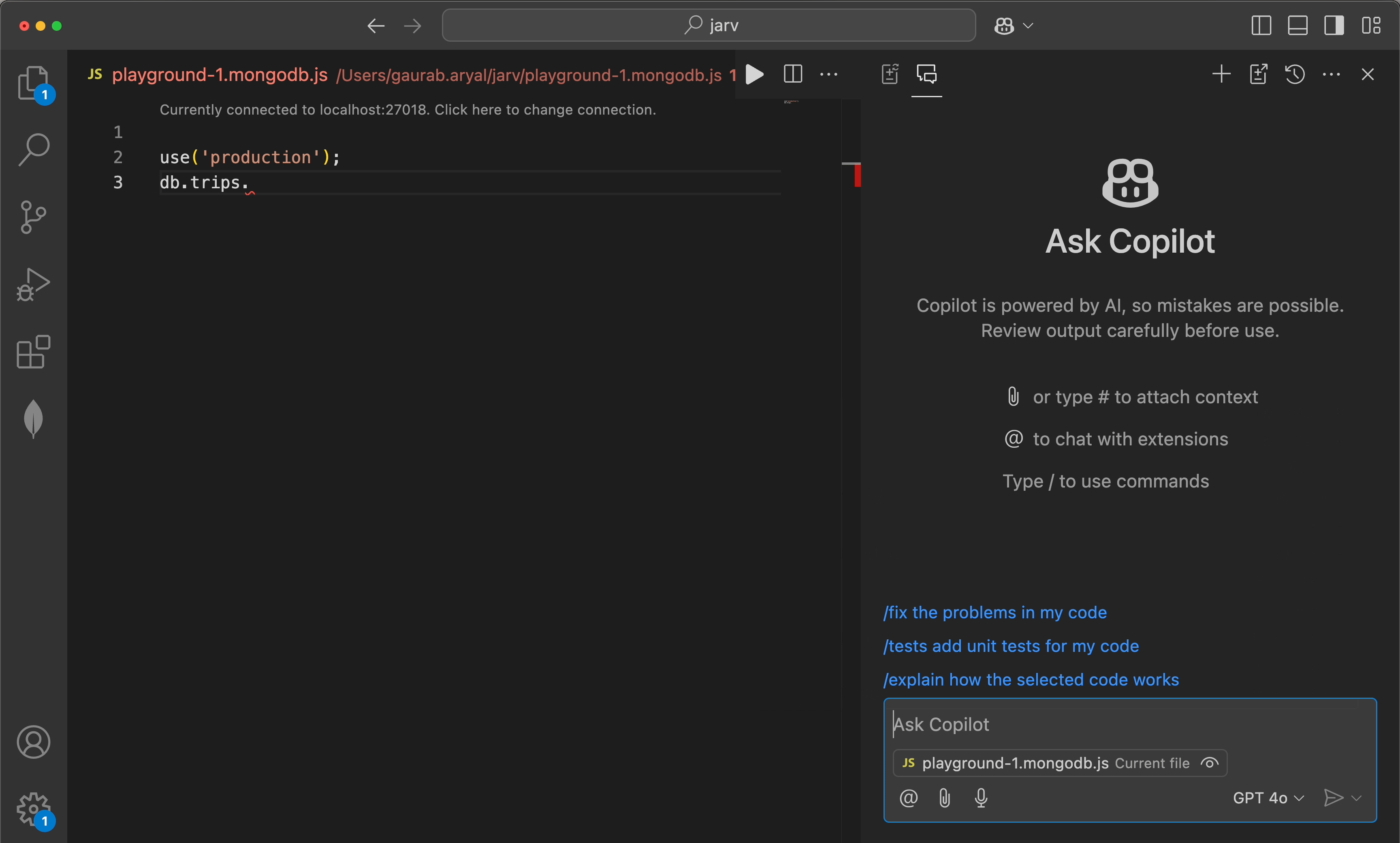Show Copilot chat history
Screen dimensions: 1400x843
(x=1295, y=75)
